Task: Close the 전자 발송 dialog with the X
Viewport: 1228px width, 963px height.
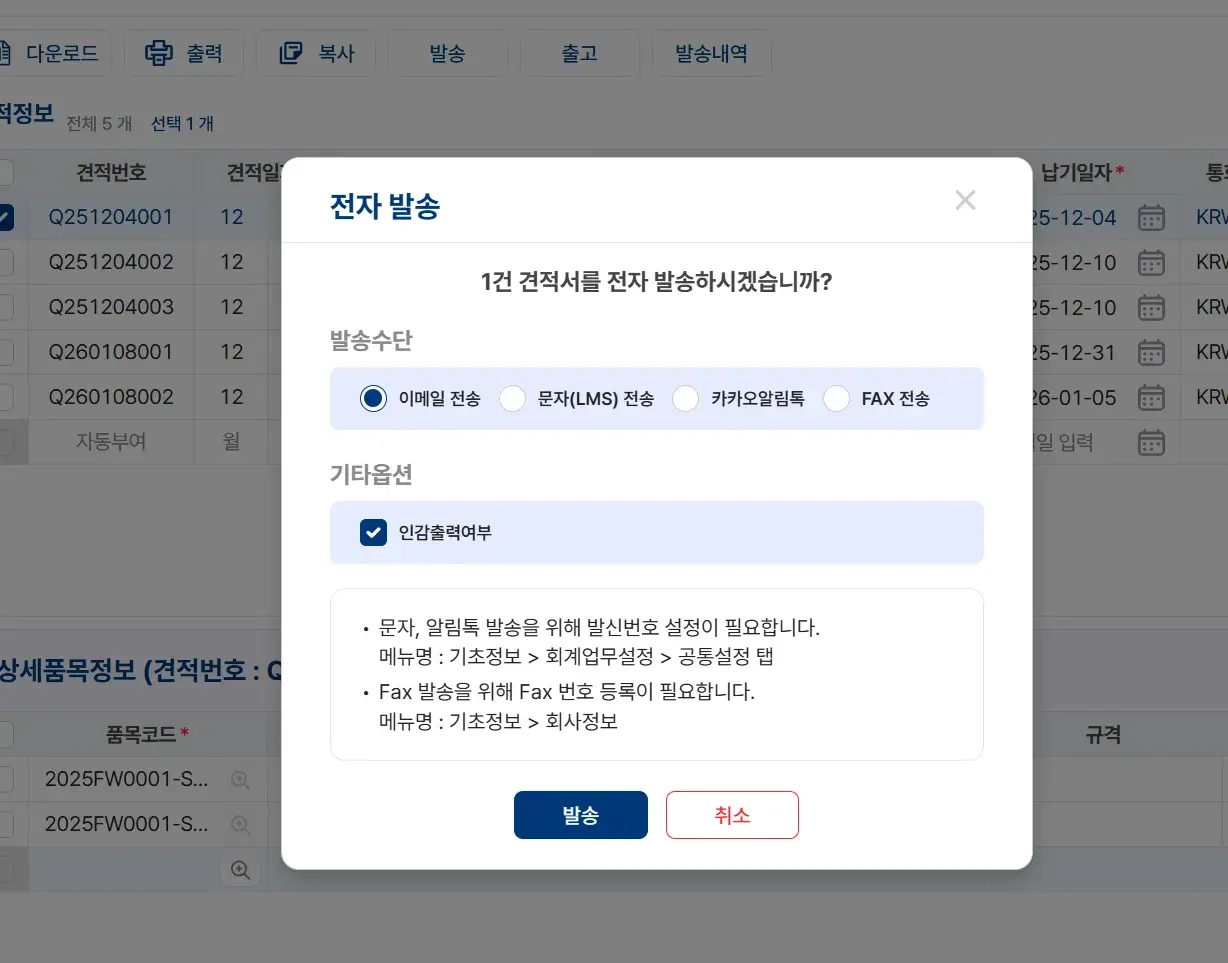Action: click(x=964, y=199)
